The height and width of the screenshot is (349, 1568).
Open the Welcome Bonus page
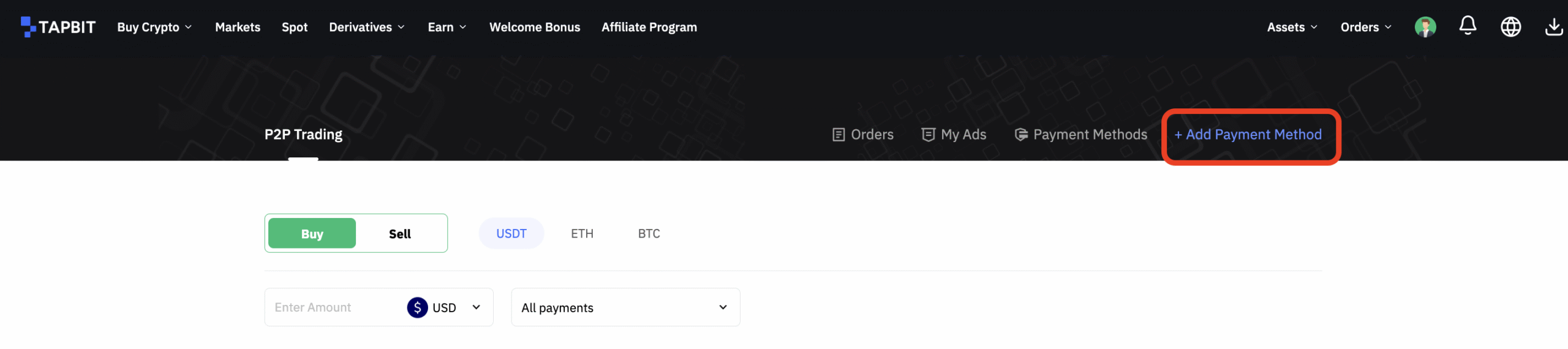(x=534, y=27)
